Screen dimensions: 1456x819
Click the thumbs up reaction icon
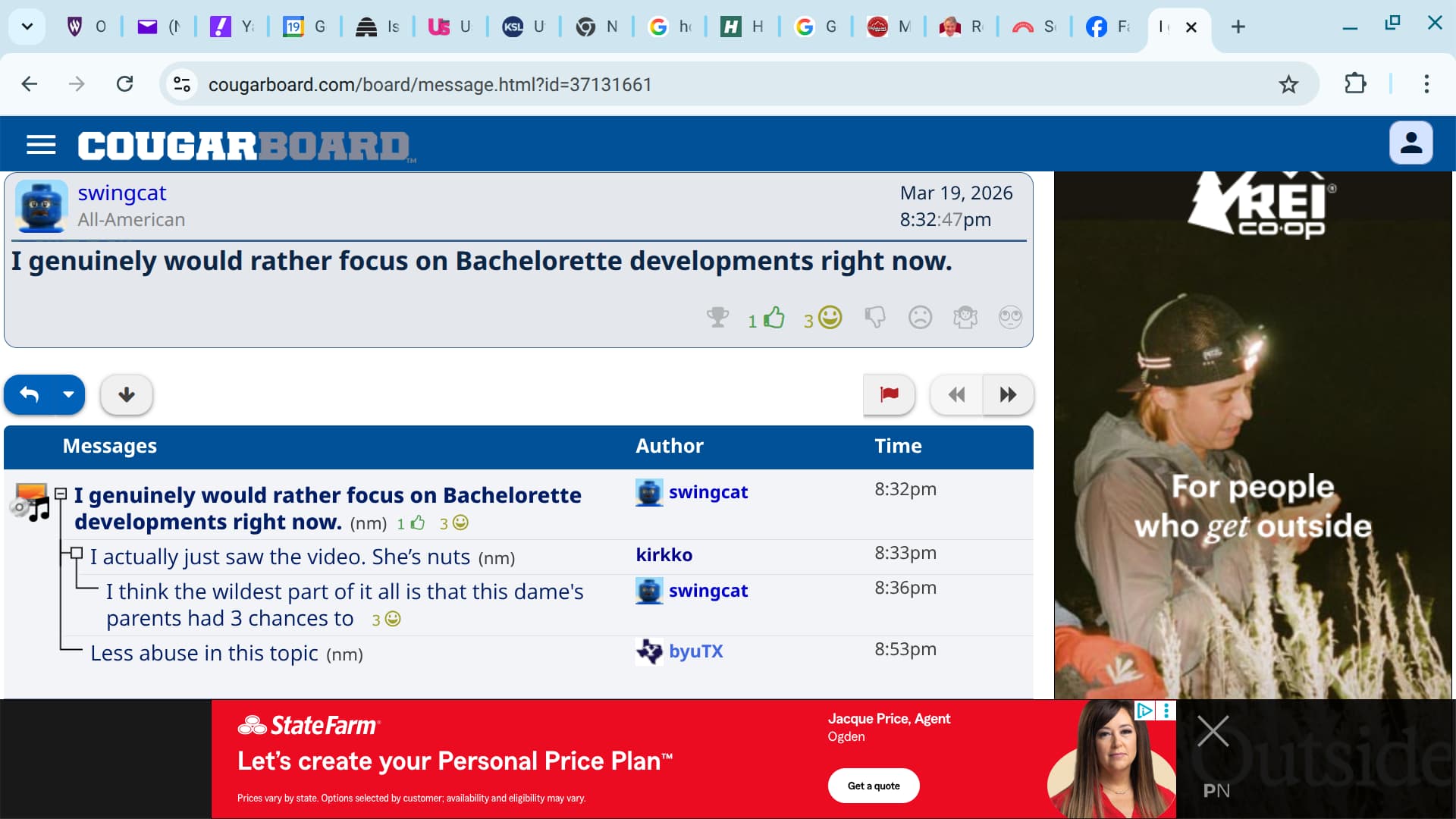point(773,317)
